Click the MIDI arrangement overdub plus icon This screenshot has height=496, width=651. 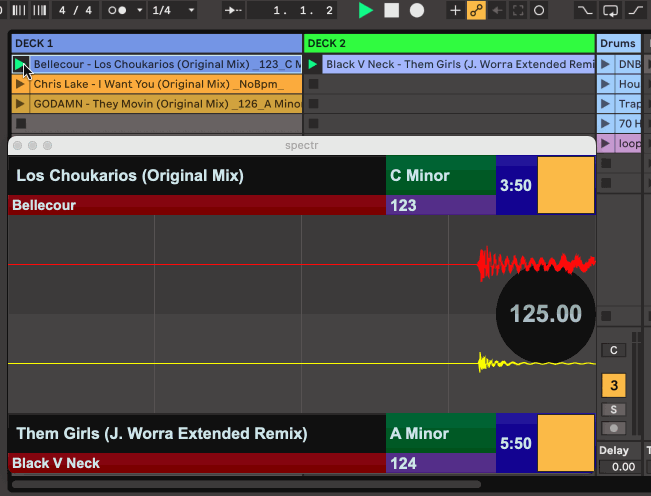tap(456, 10)
